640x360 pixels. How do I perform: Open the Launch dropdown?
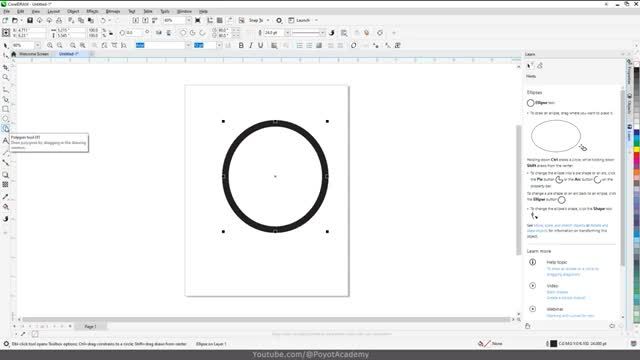point(316,20)
